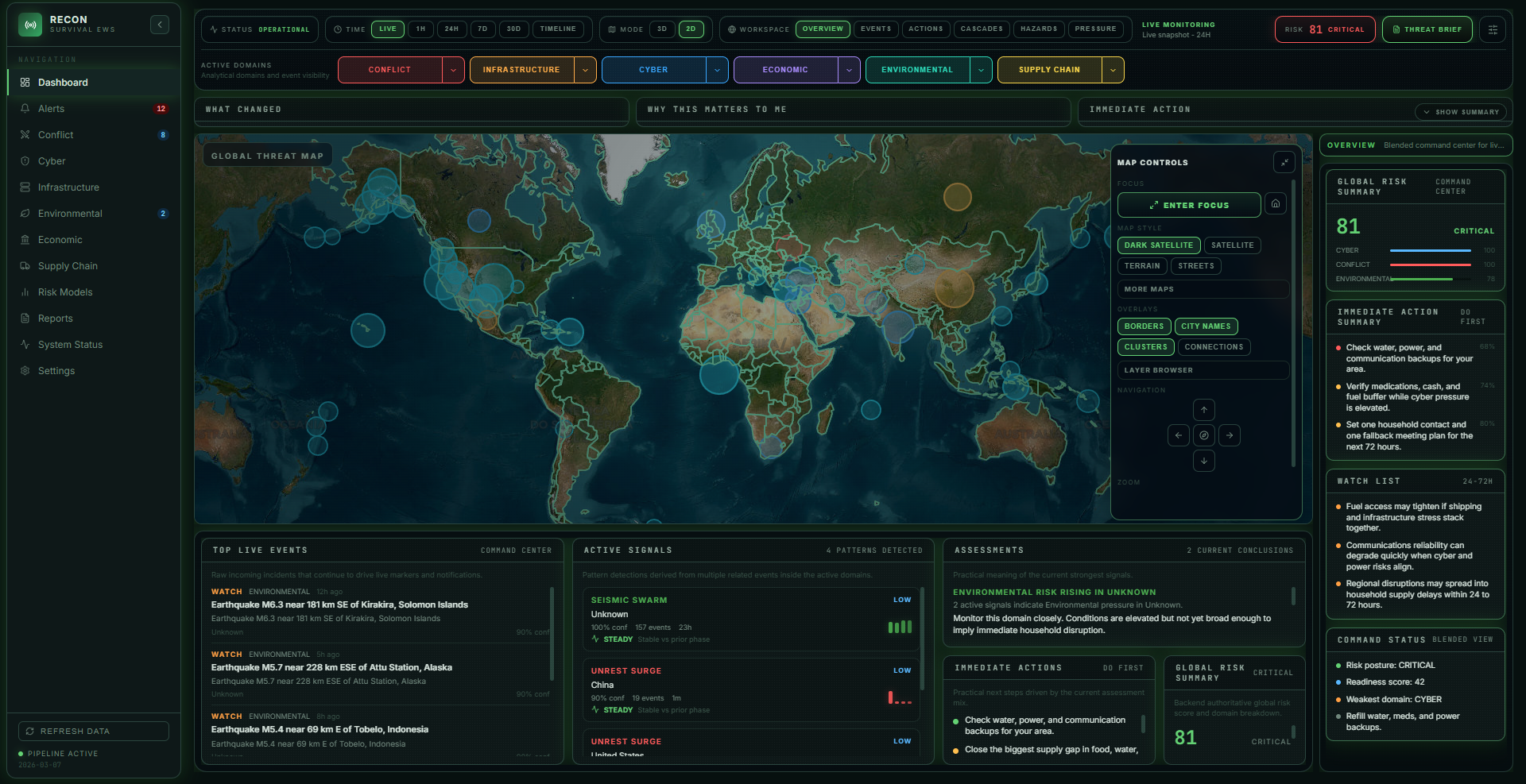Screen dimensions: 1526x784
Task: Open the SHOW SUMMARY expander
Action: [x=1461, y=111]
